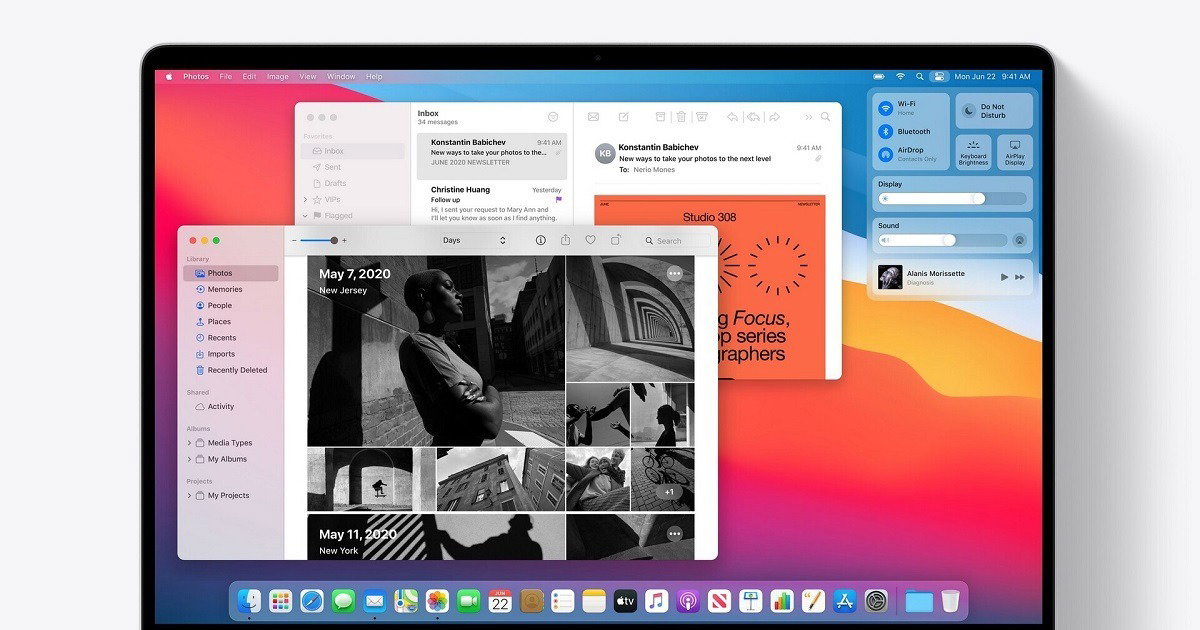
Task: Enable Do Not Disturb
Action: pos(994,111)
